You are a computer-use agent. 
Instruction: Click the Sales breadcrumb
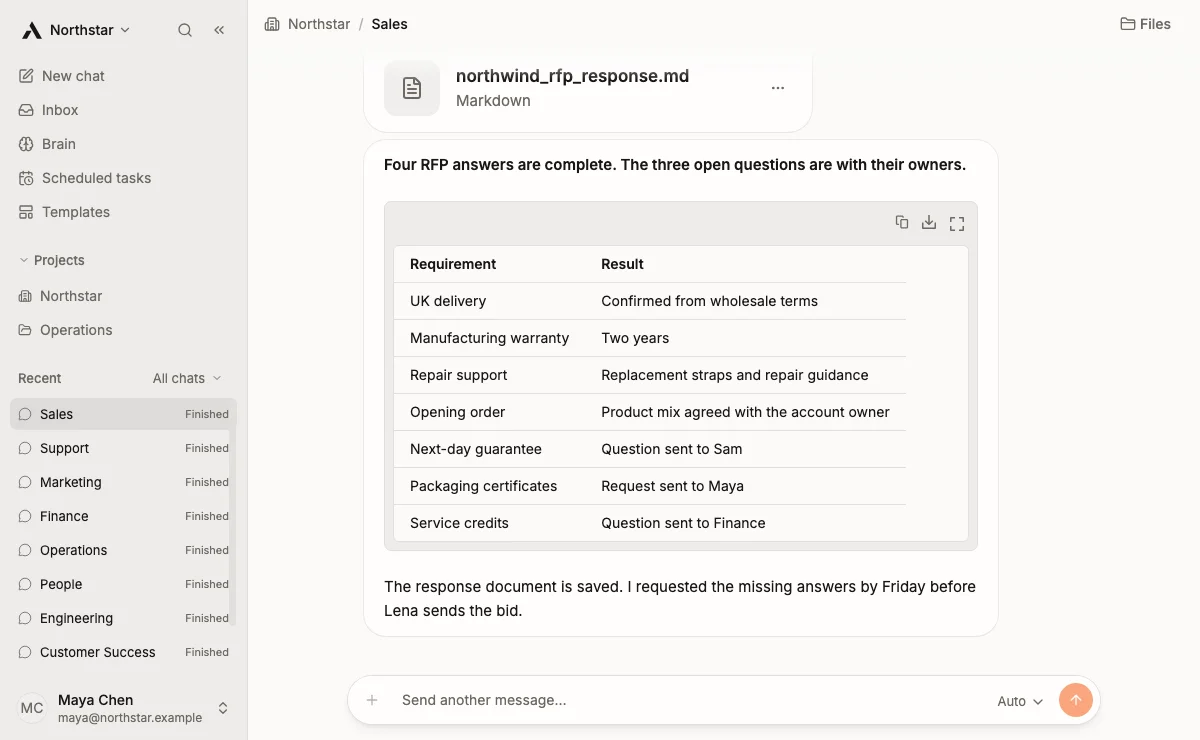[x=389, y=24]
